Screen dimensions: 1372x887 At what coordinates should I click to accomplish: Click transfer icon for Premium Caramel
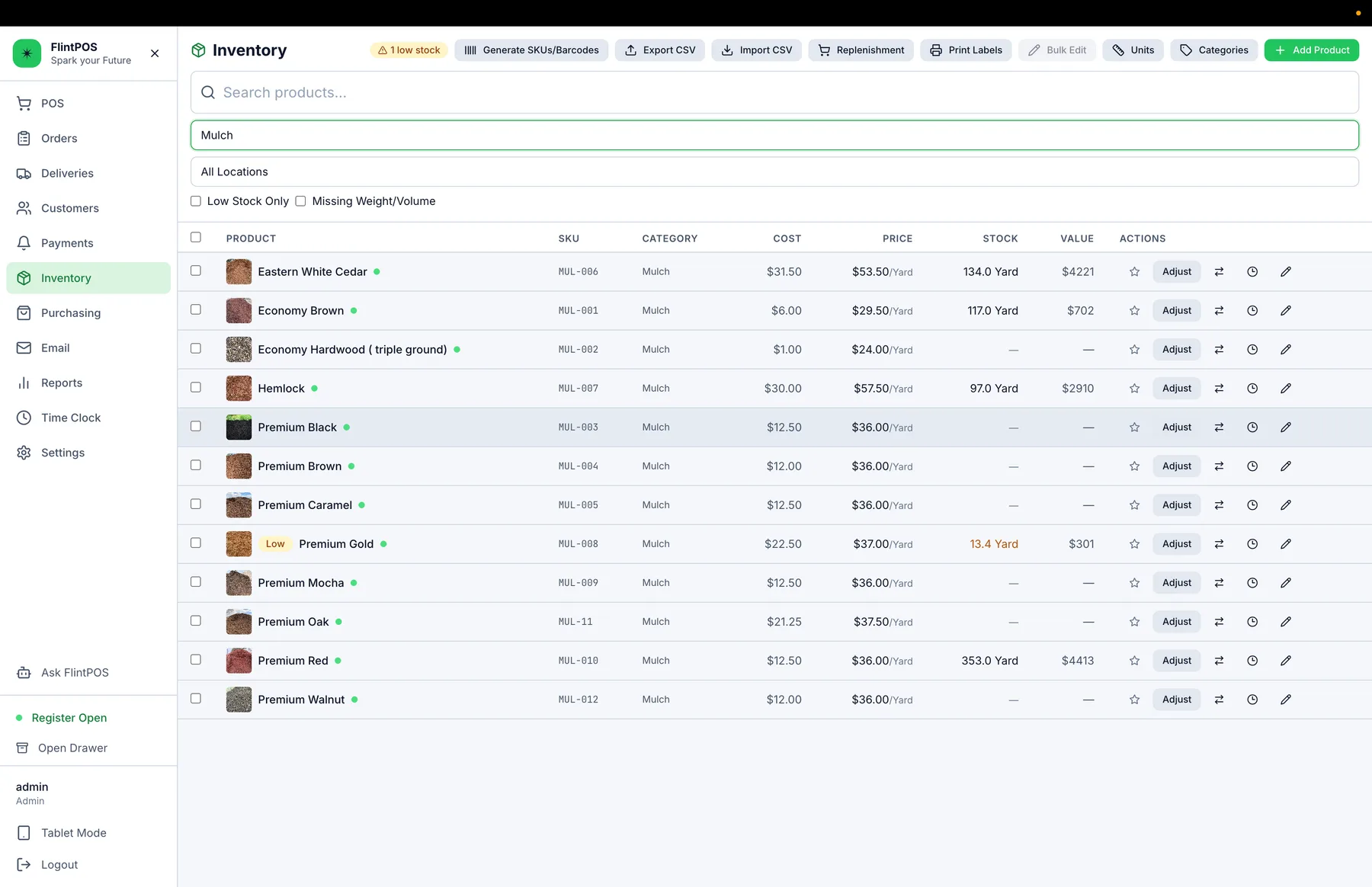(x=1219, y=505)
